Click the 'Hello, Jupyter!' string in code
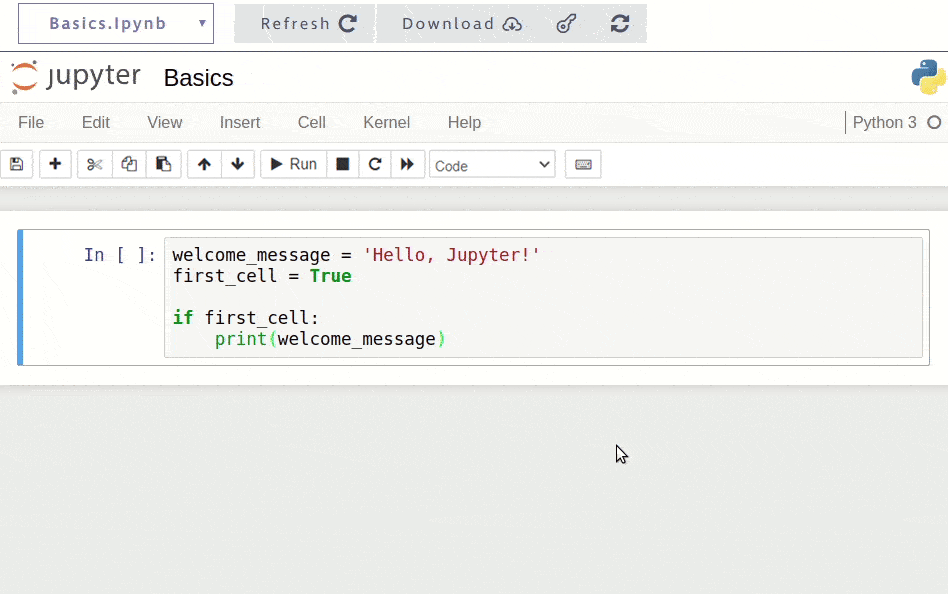 tap(451, 255)
